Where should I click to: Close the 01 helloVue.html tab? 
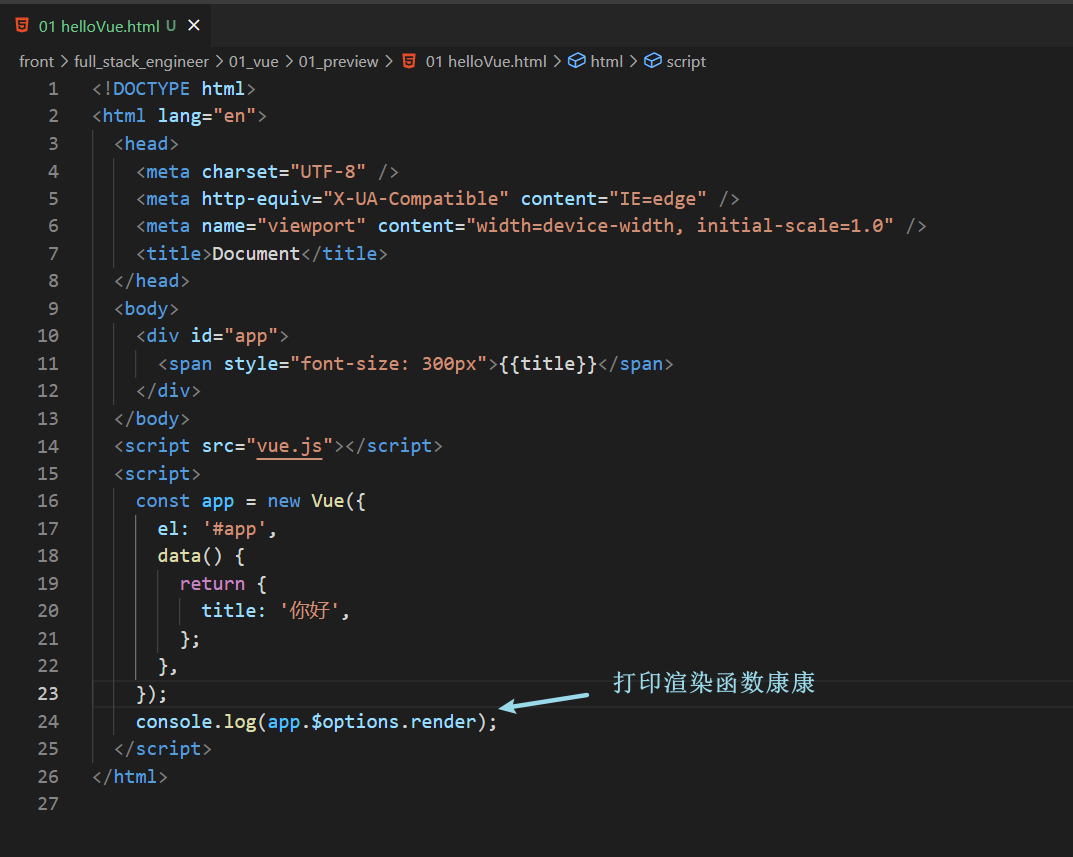(194, 25)
